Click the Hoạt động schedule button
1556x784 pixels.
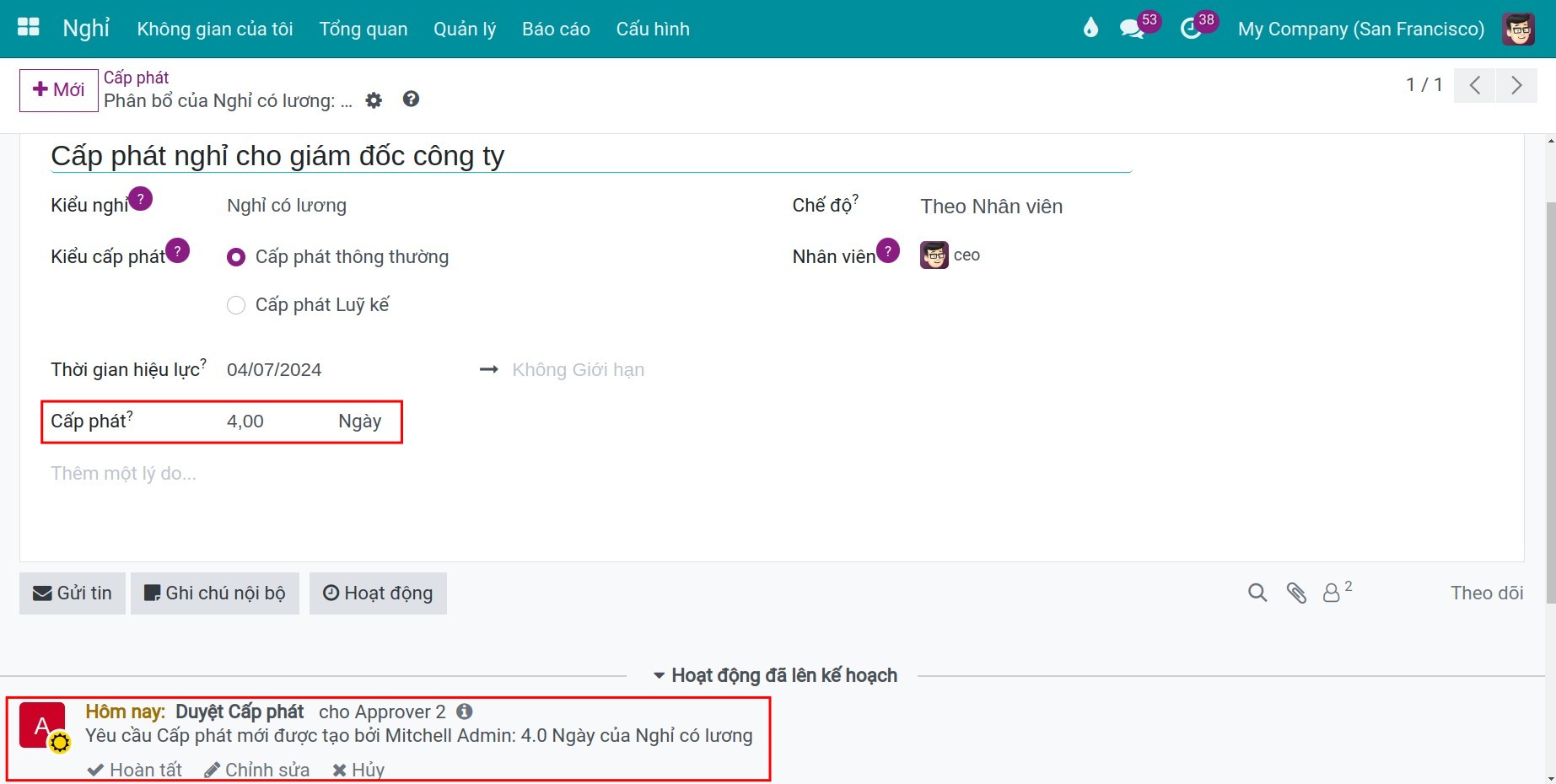click(378, 593)
